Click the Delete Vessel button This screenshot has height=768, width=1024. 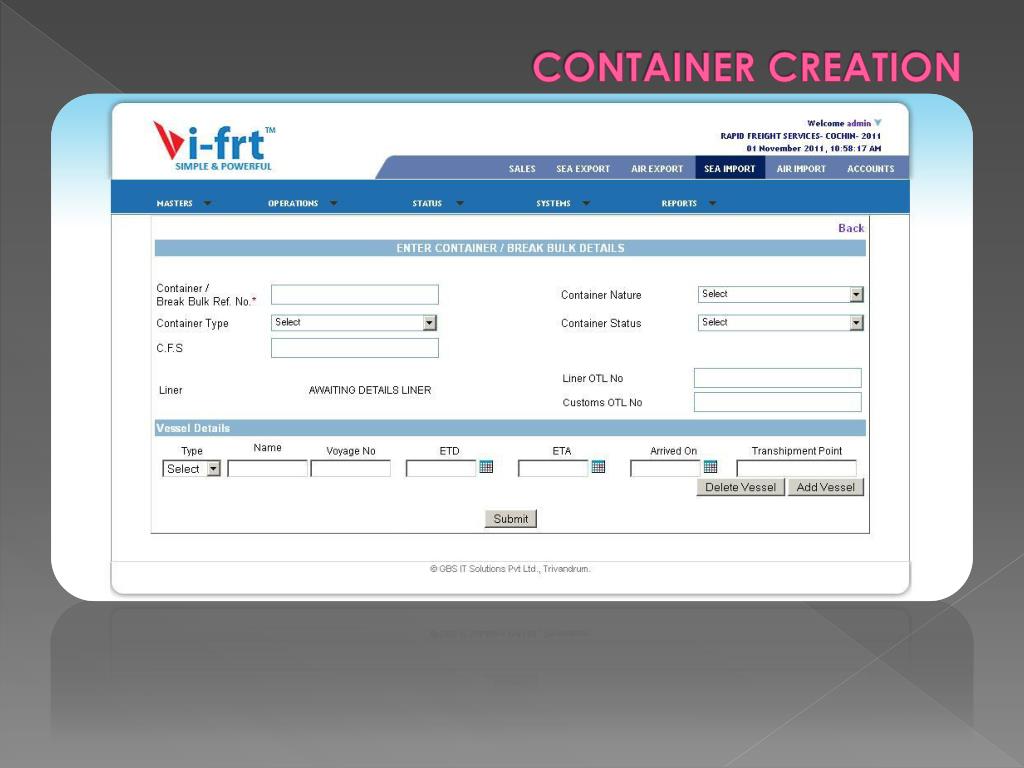(741, 487)
